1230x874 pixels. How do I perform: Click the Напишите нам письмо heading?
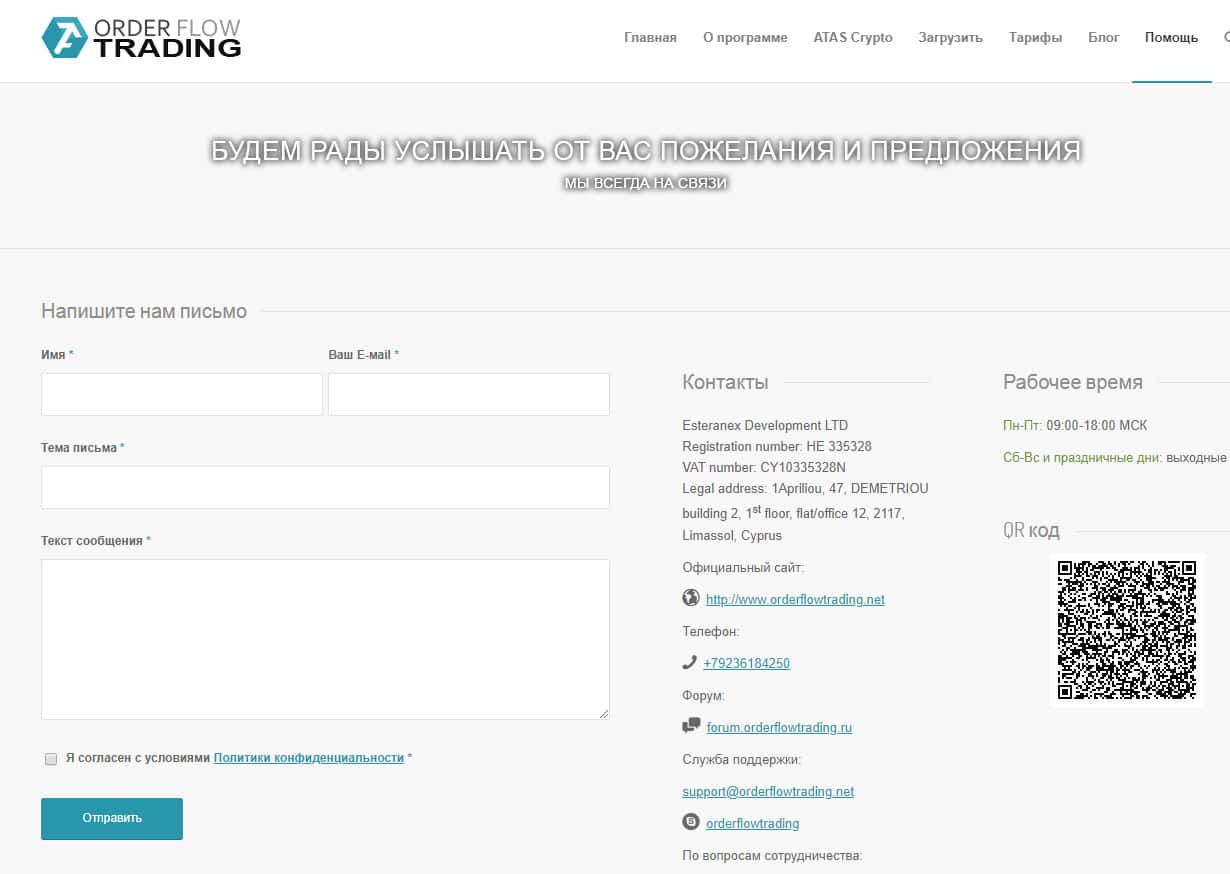tap(144, 312)
